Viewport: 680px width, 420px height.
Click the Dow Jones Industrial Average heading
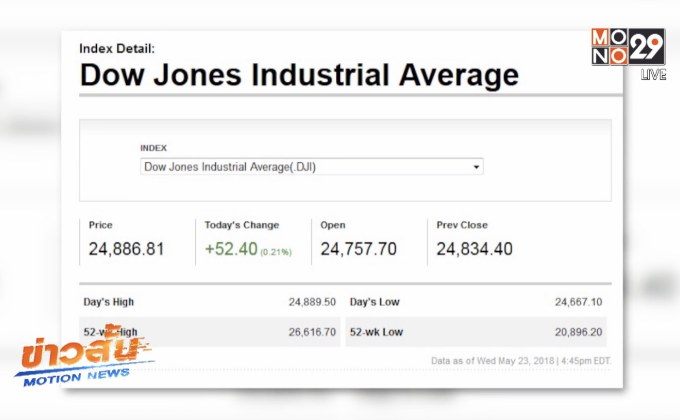coord(299,75)
